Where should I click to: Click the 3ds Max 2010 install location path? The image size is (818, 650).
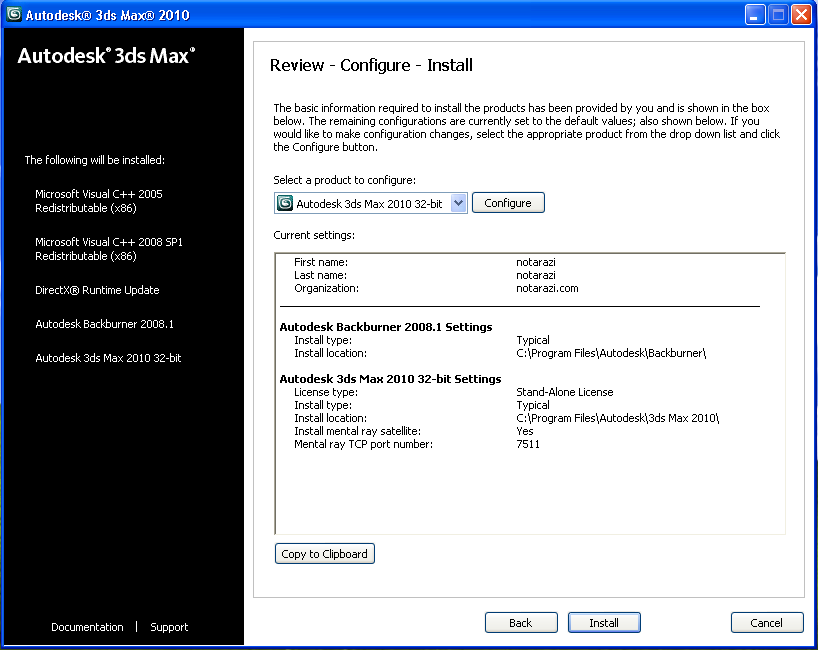[618, 418]
